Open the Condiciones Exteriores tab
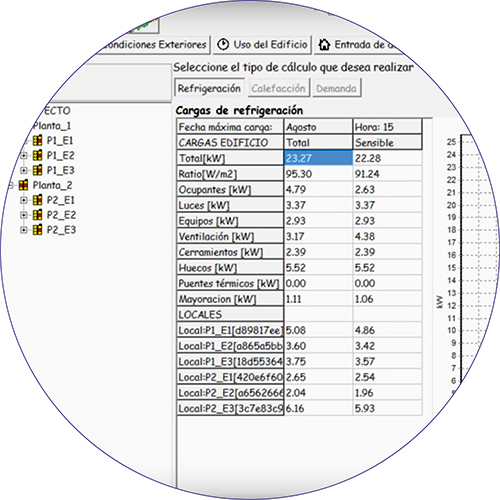This screenshot has width=500, height=500. coord(154,45)
